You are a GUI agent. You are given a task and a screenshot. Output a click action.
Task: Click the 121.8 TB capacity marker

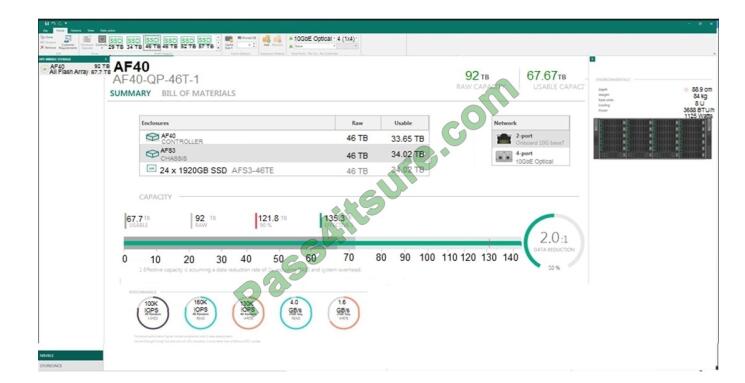pyautogui.click(x=272, y=220)
